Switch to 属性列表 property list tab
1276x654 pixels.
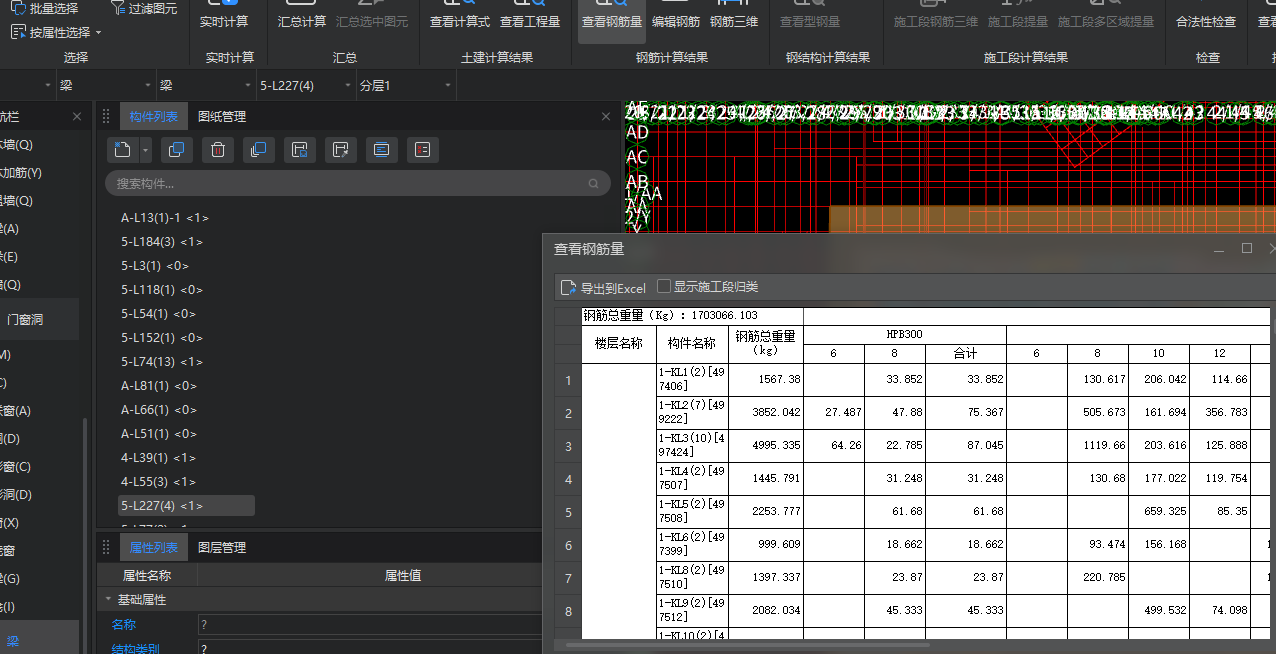pyautogui.click(x=154, y=548)
